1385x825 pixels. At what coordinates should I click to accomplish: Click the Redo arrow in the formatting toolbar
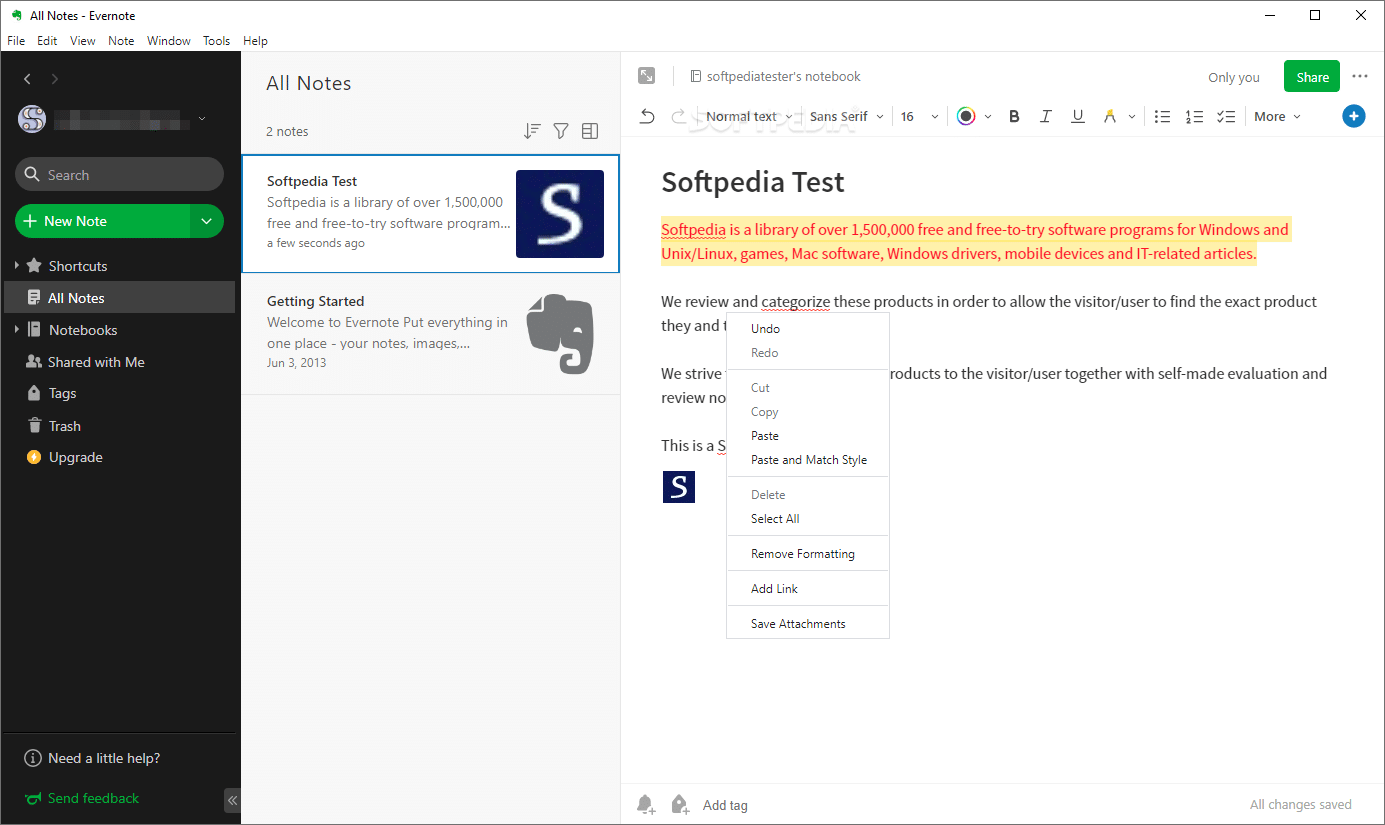tap(679, 117)
